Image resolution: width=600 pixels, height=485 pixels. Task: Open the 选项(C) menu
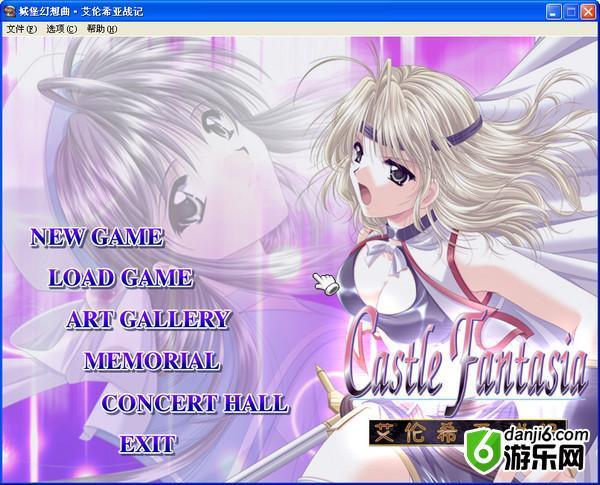(62, 29)
